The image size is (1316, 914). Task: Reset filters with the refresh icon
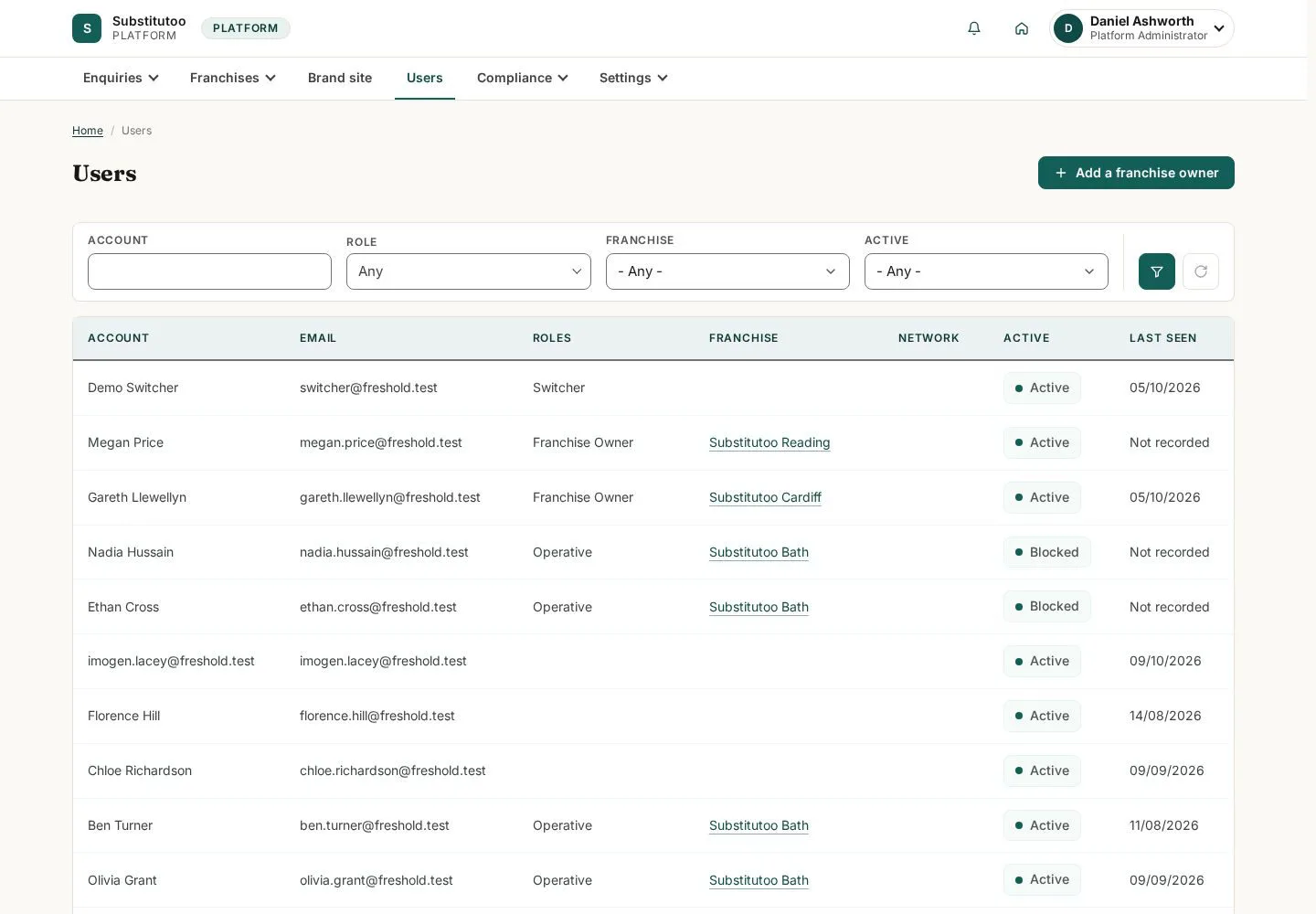1201,271
